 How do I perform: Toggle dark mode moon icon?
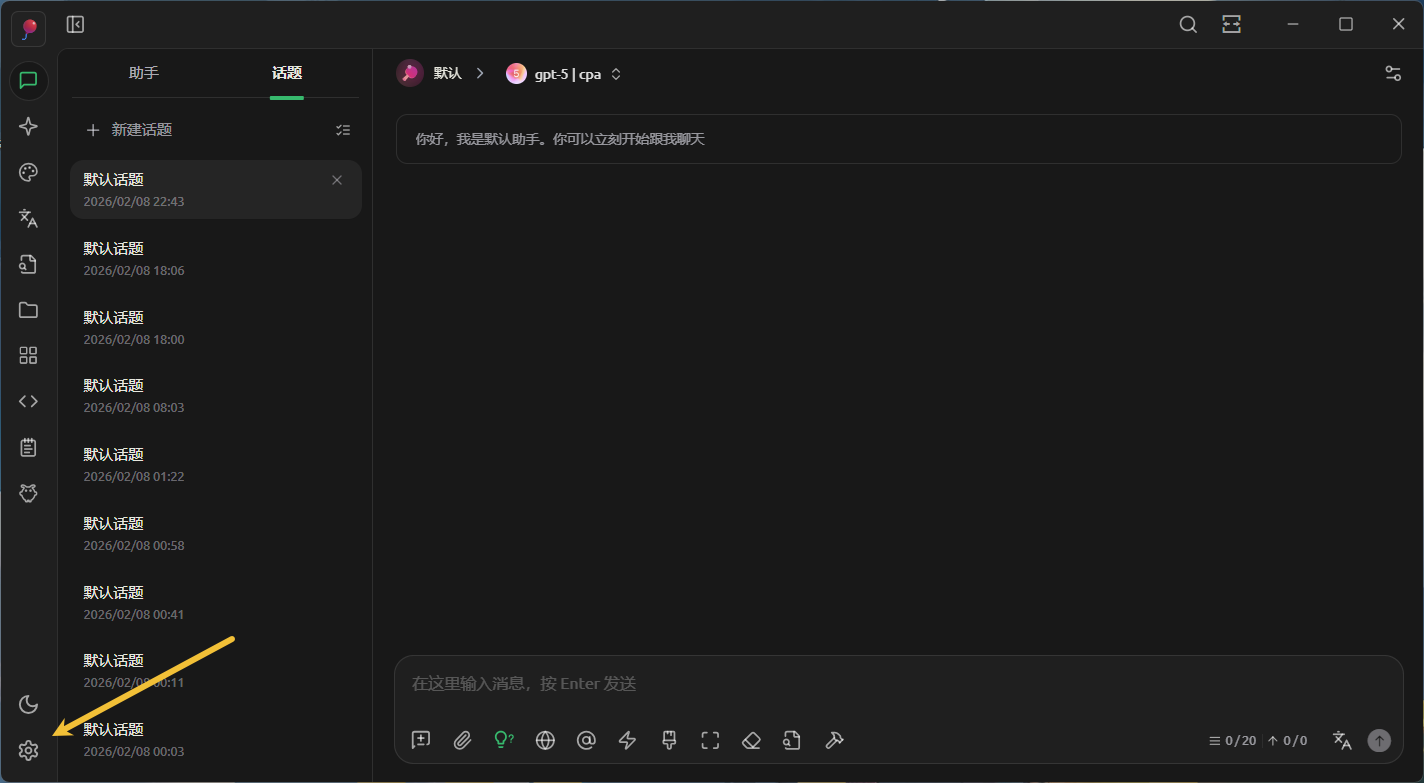pyautogui.click(x=28, y=704)
